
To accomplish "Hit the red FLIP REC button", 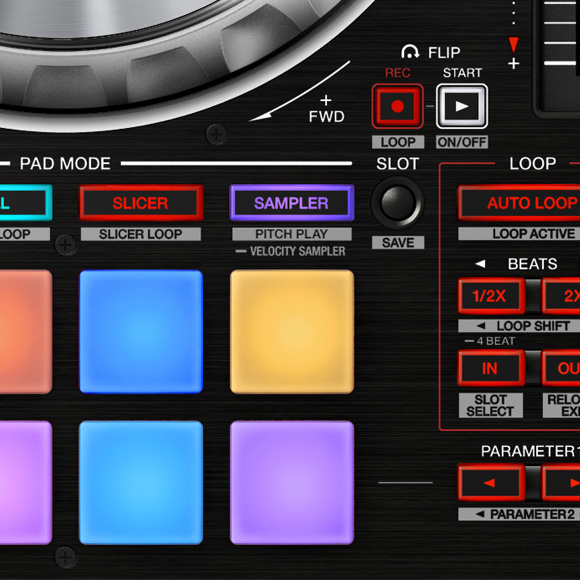I will (x=397, y=106).
